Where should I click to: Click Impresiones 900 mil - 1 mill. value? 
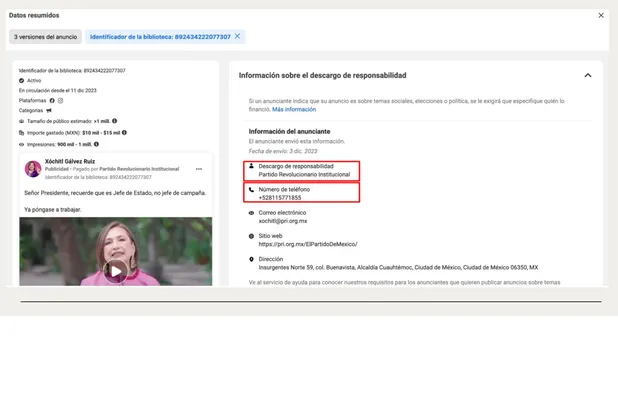(74, 145)
